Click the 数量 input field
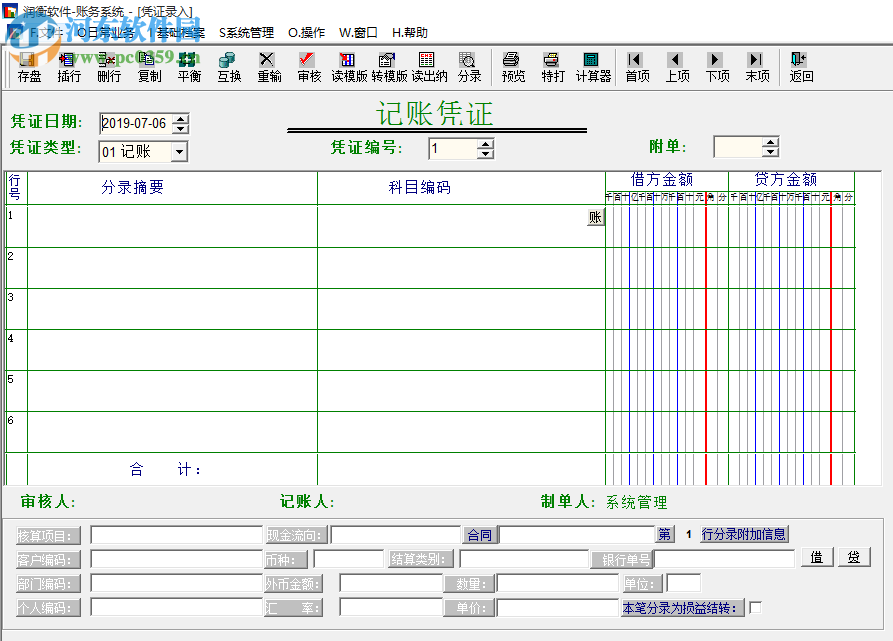The height and width of the screenshot is (641, 893). 558,583
